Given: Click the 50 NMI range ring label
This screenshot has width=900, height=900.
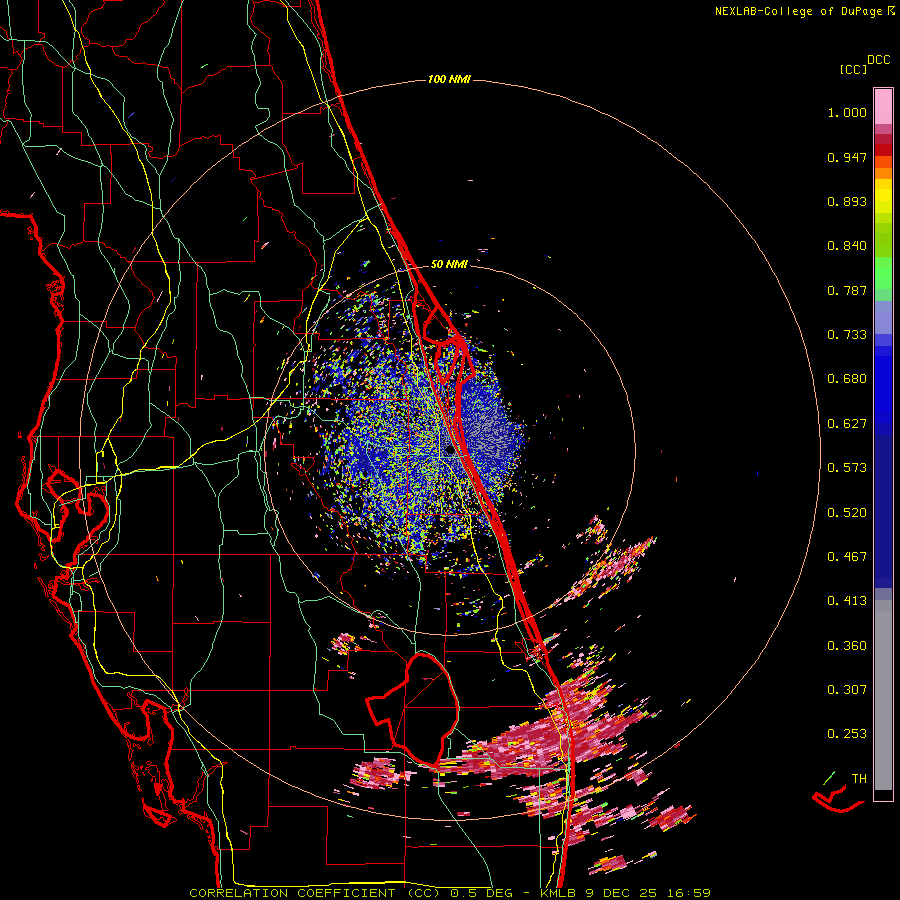Looking at the screenshot, I should click(x=449, y=264).
